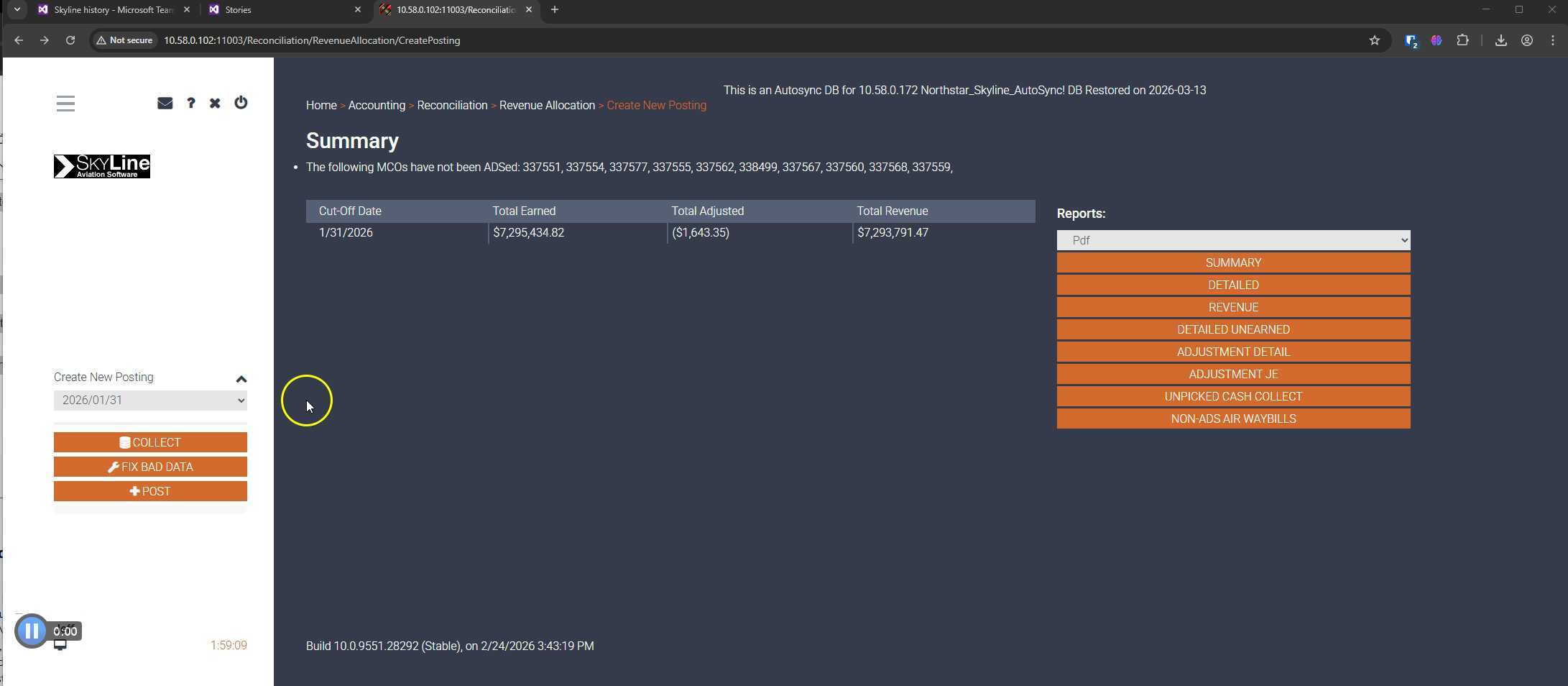Click the COLLECT button
The image size is (1568, 686).
tap(150, 442)
